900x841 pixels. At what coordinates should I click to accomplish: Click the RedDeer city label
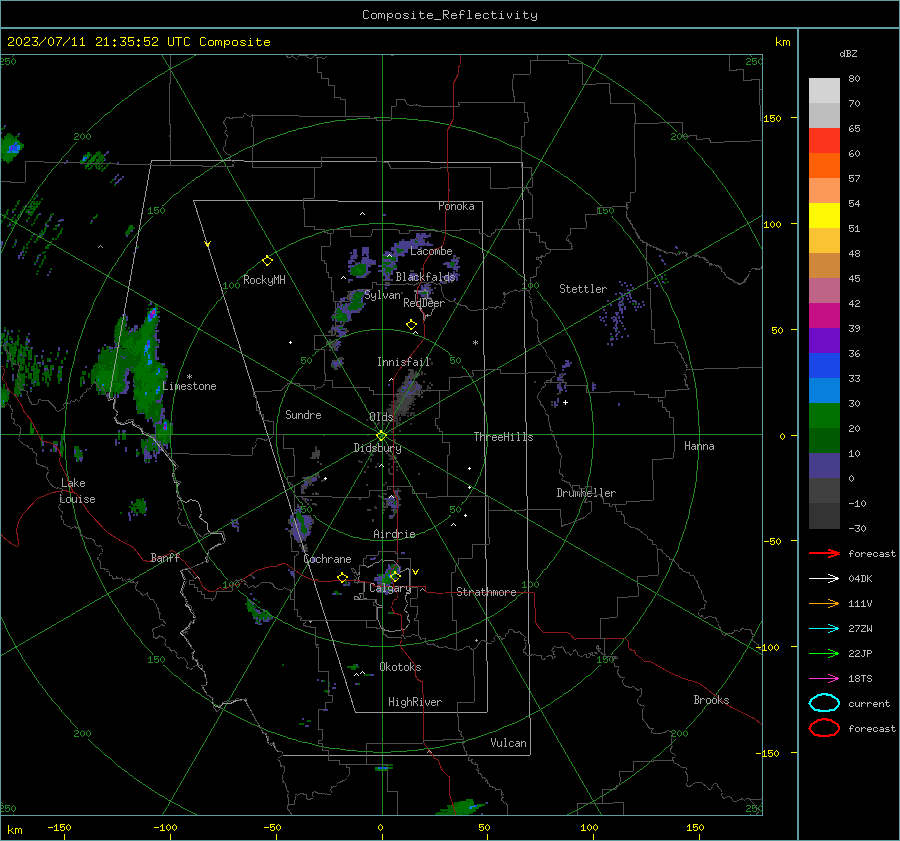coord(424,303)
